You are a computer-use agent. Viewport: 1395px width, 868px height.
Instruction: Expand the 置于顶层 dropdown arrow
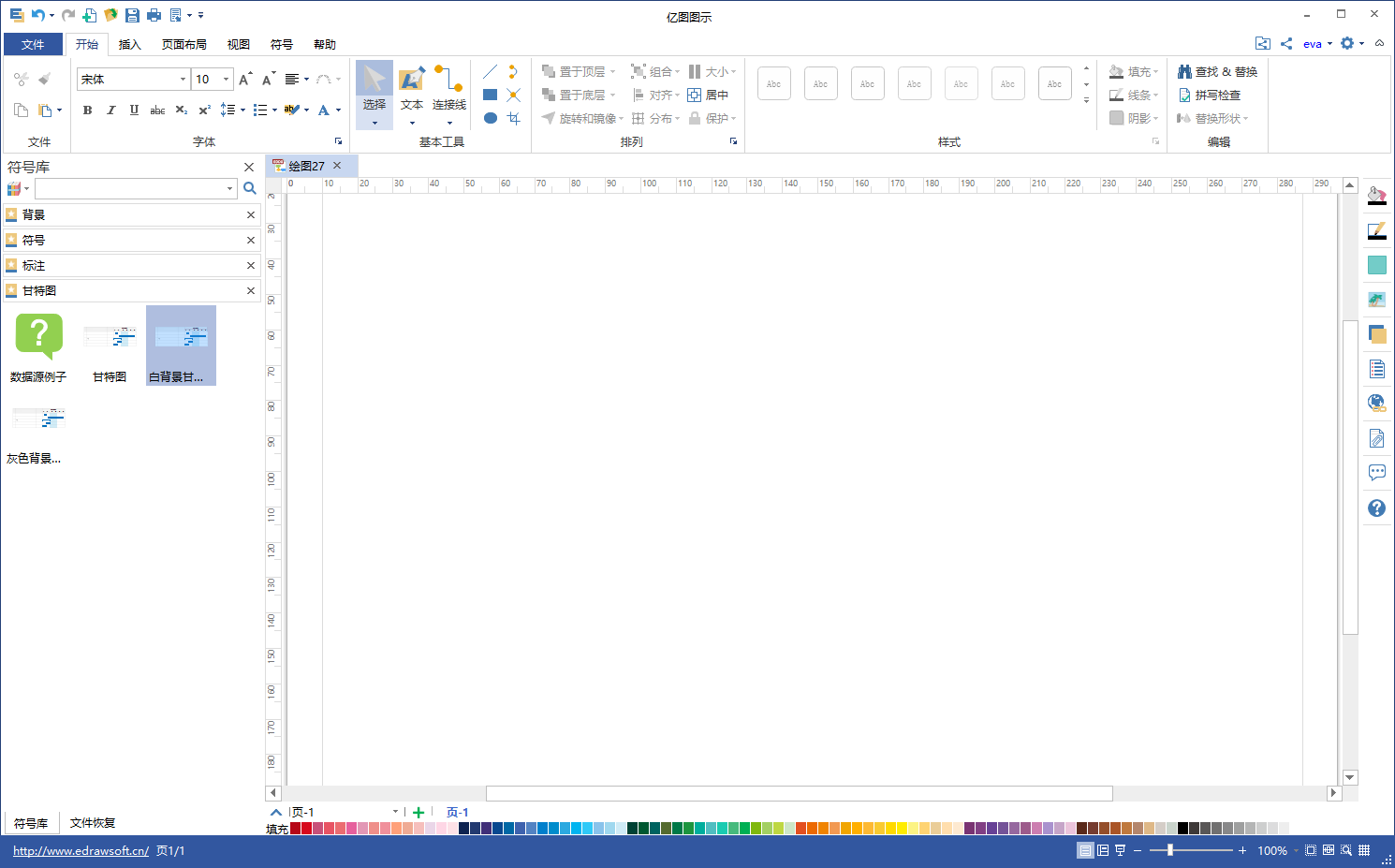[x=612, y=71]
